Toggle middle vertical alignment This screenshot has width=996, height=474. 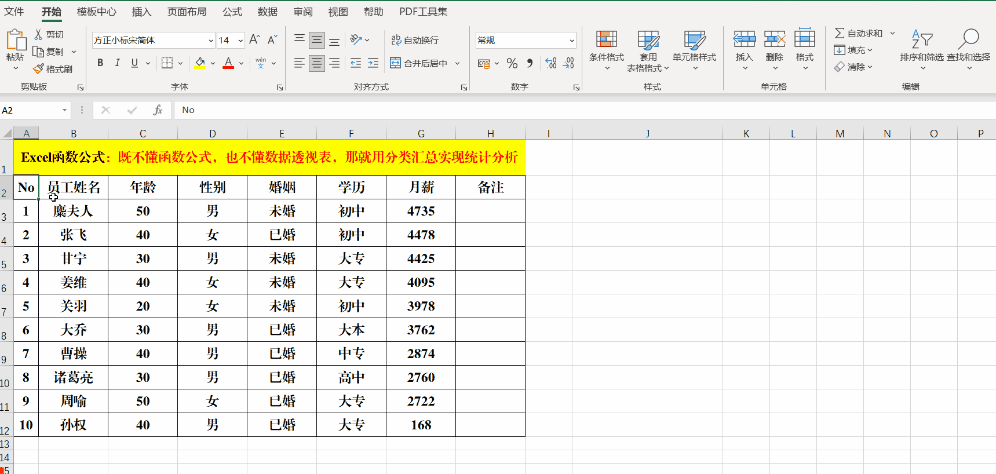coord(317,41)
